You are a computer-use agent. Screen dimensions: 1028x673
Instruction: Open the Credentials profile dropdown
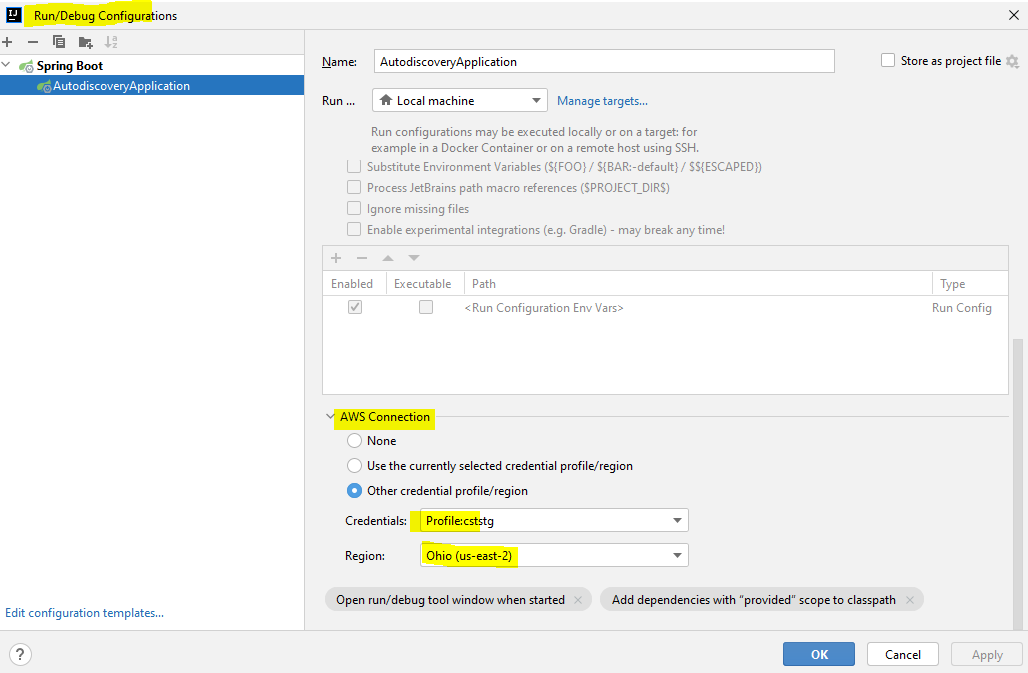(554, 520)
